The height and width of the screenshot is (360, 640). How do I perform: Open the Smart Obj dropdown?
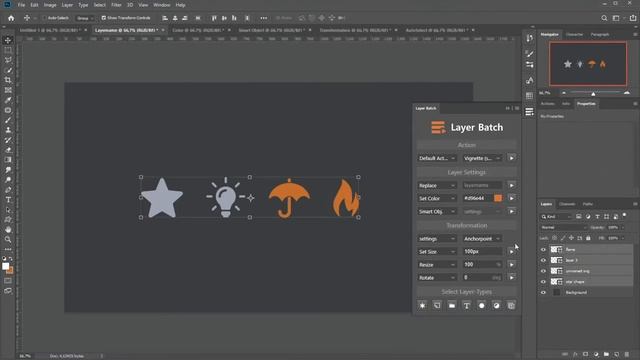pos(437,211)
